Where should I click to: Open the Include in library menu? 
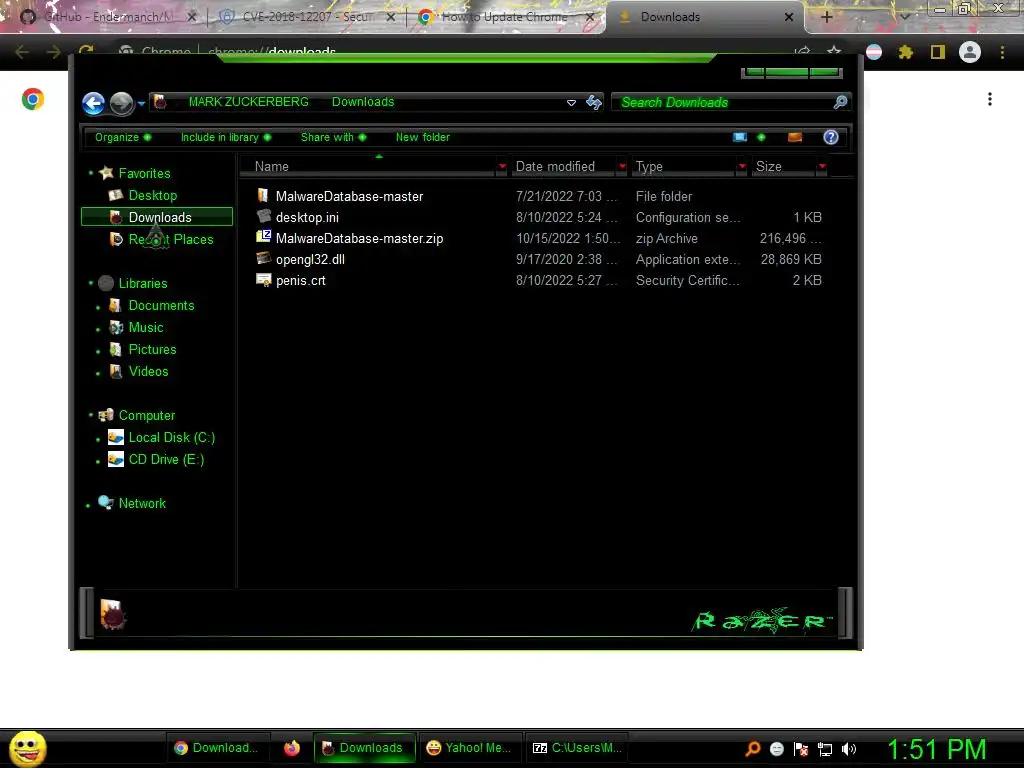(x=225, y=137)
